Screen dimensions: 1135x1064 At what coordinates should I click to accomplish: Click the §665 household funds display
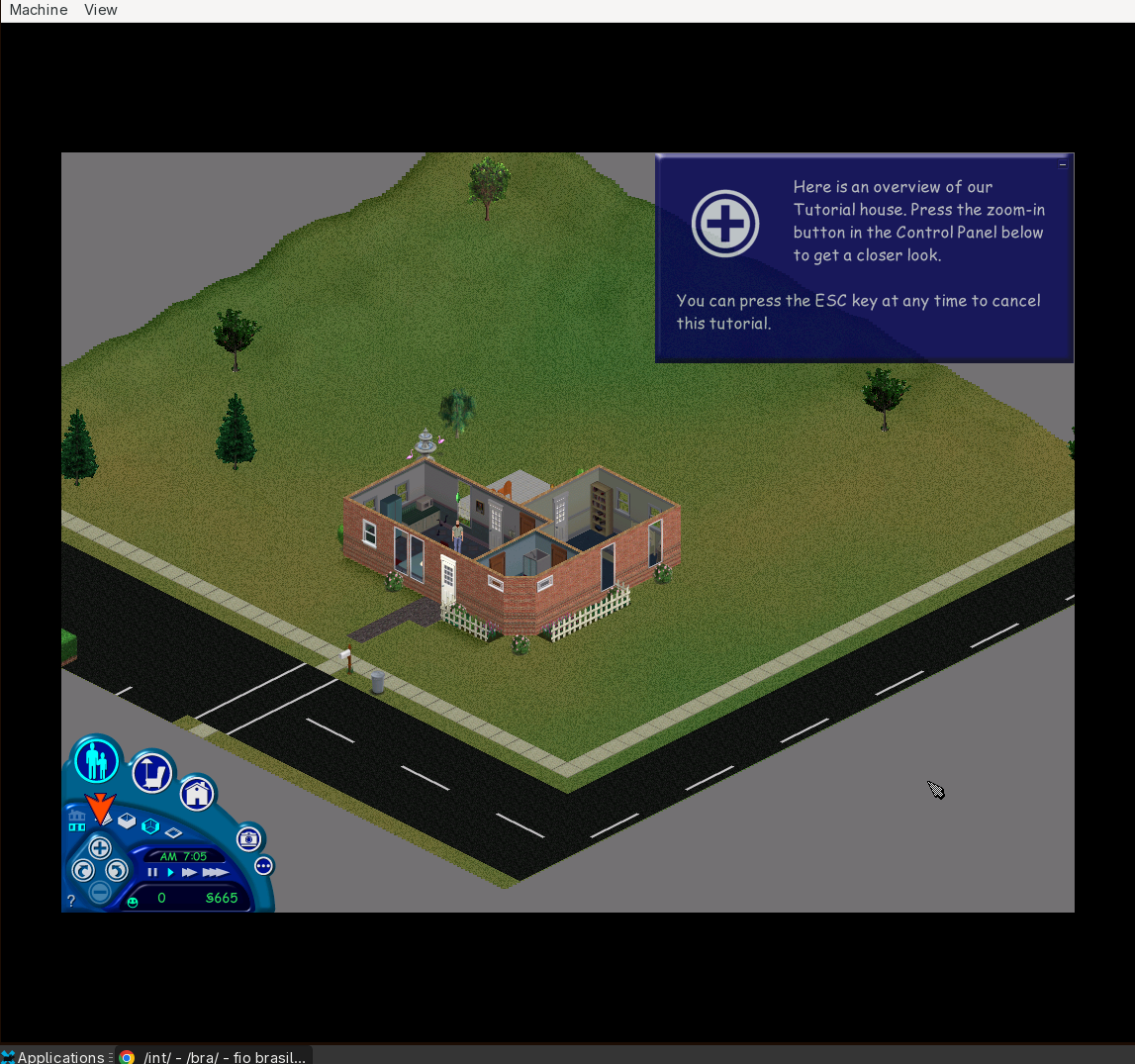(x=222, y=898)
